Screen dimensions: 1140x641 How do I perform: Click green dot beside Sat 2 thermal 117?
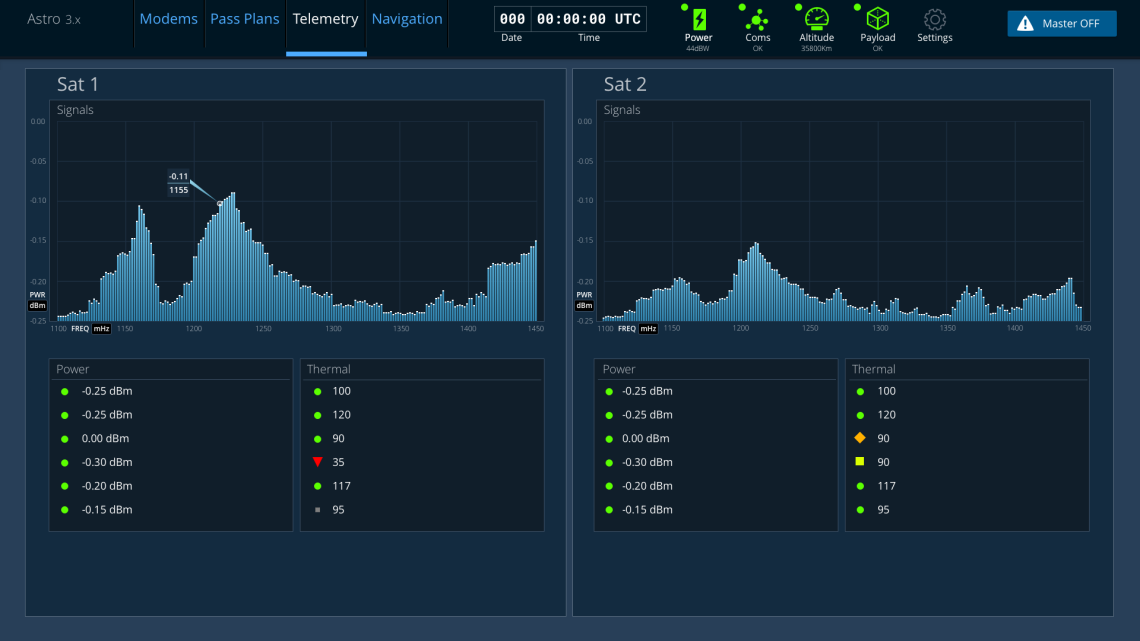point(860,486)
